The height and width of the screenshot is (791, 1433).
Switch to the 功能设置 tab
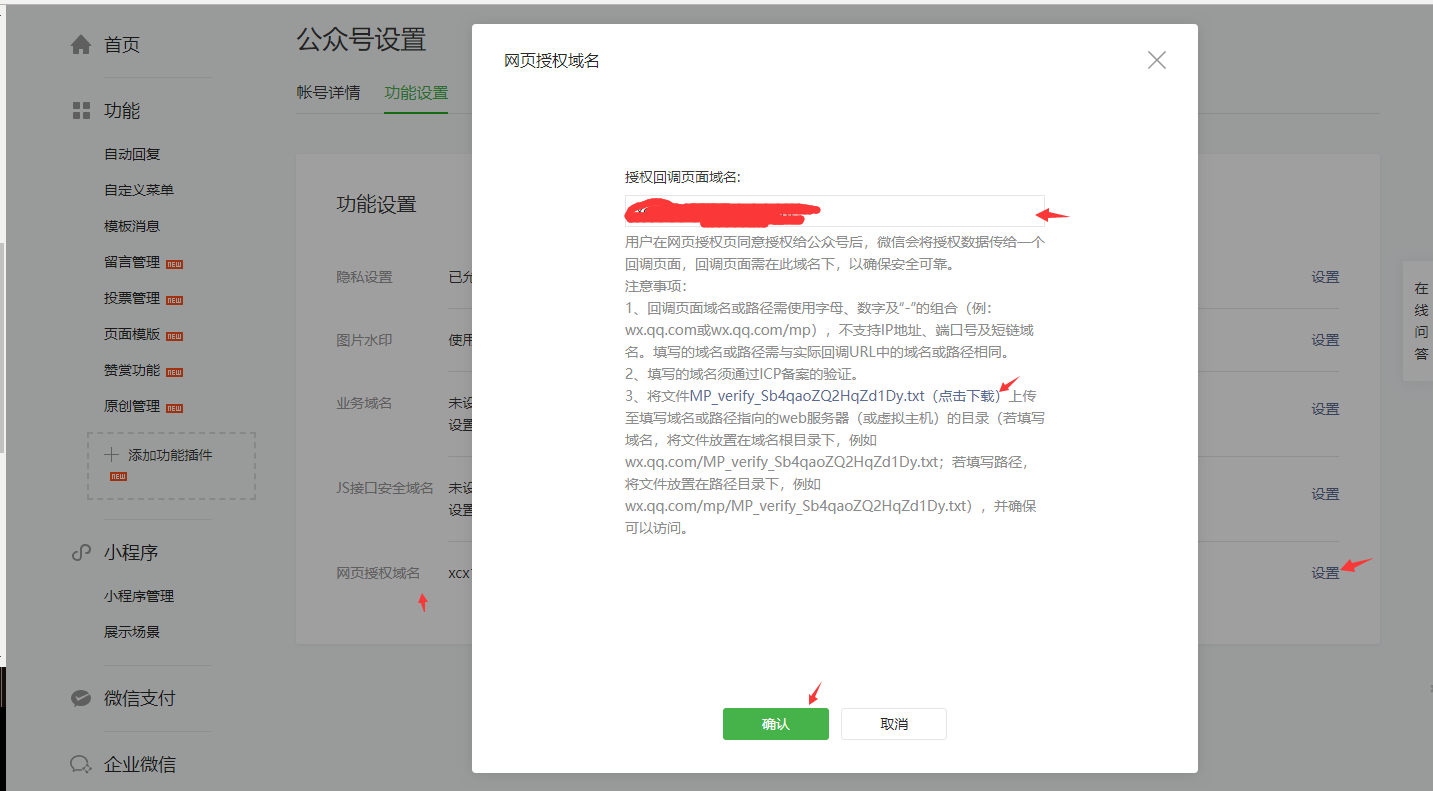(416, 93)
